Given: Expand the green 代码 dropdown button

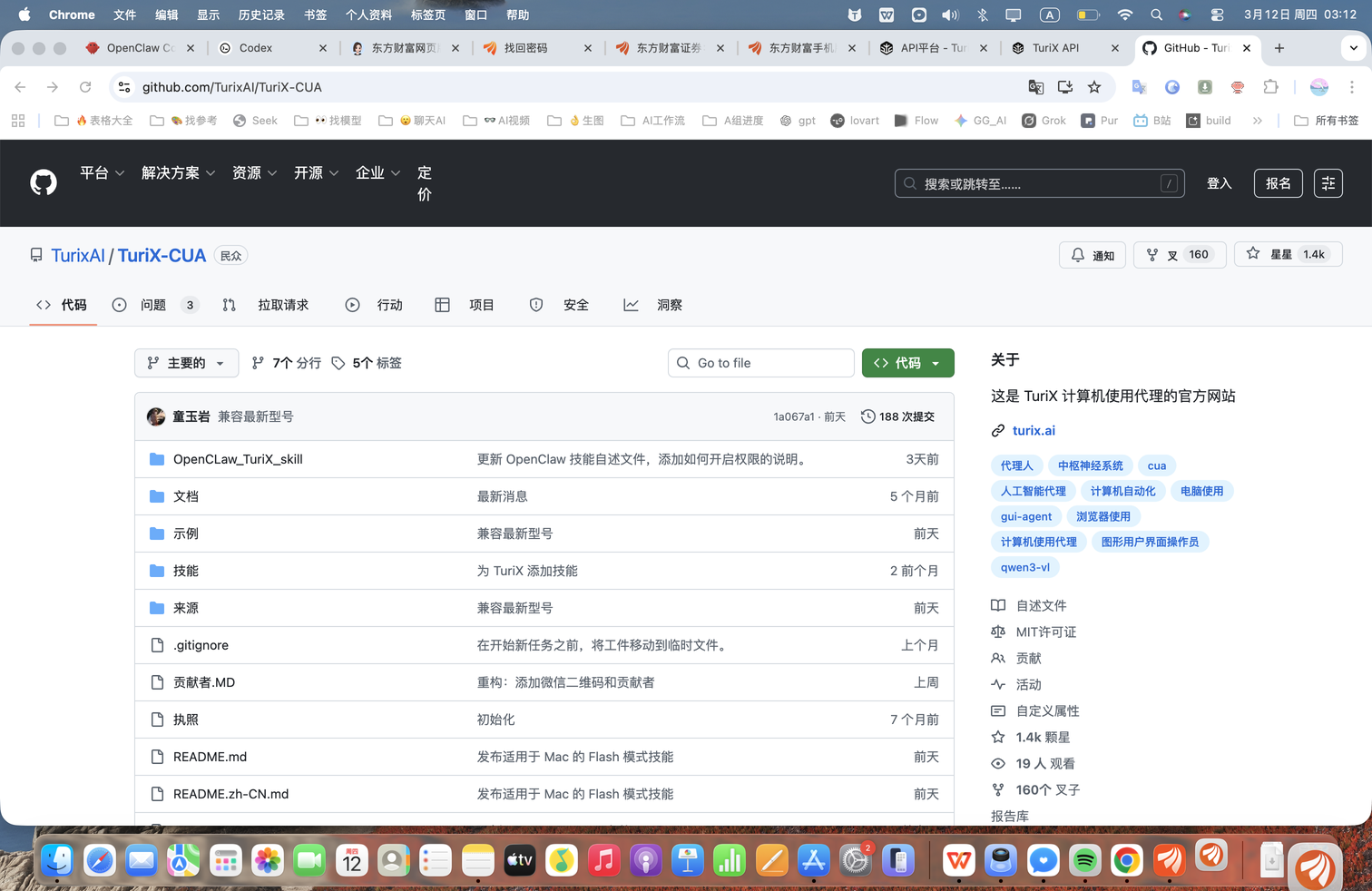Looking at the screenshot, I should (x=907, y=363).
